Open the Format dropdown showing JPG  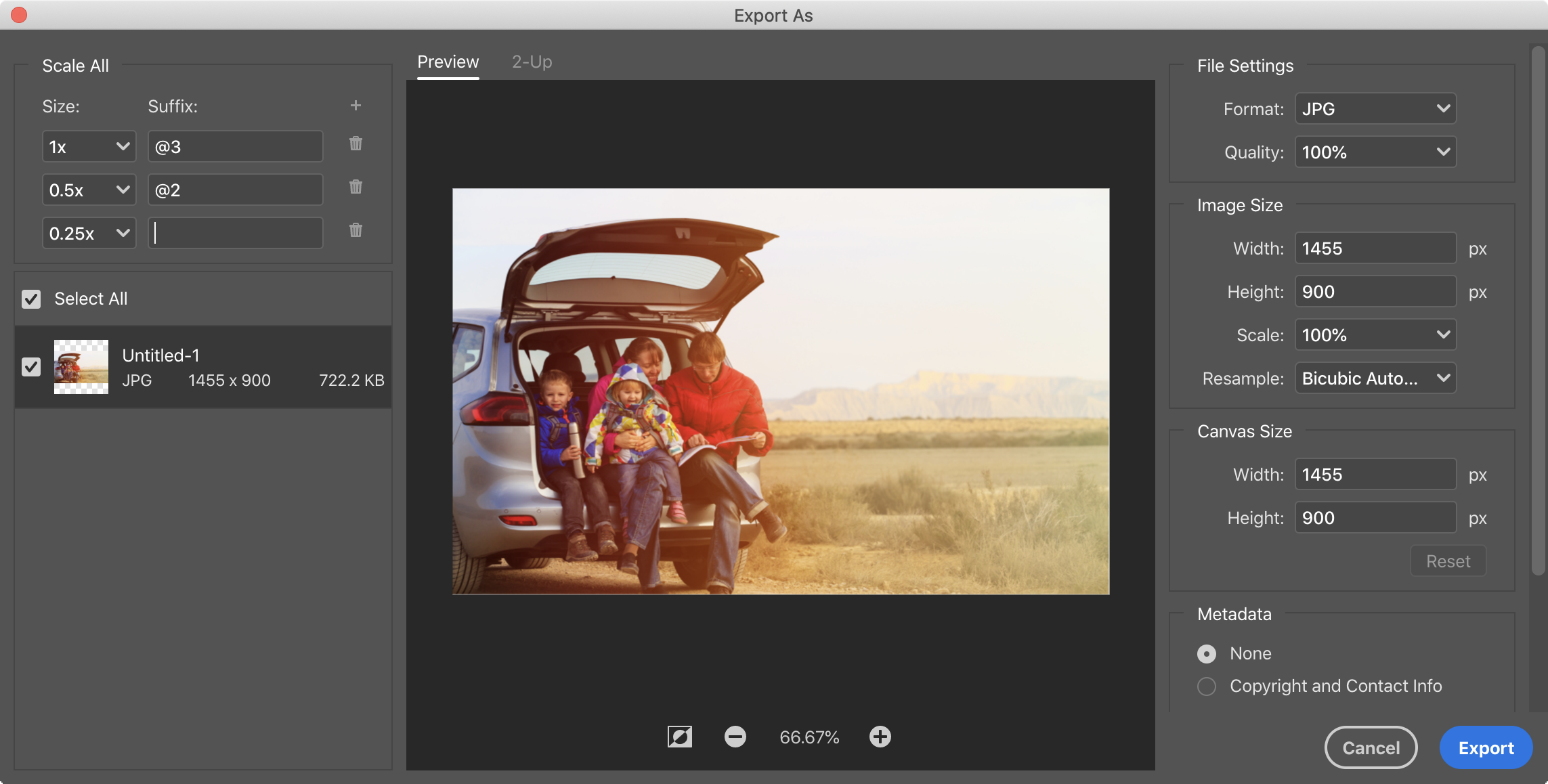[x=1375, y=109]
